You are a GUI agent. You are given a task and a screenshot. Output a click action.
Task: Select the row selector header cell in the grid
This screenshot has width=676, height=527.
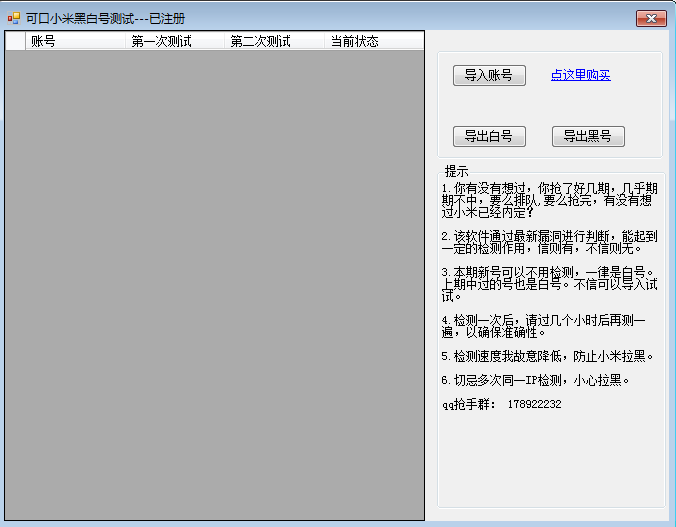click(x=16, y=41)
